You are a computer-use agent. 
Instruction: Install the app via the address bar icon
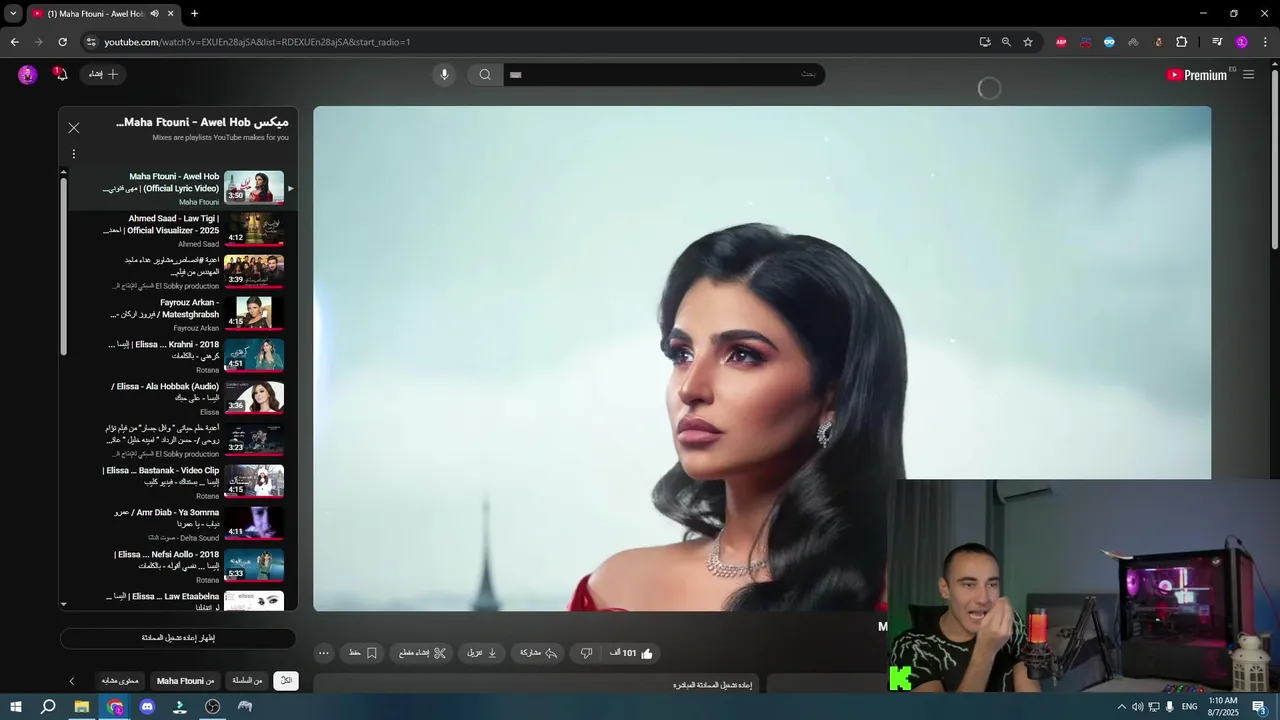(x=985, y=42)
